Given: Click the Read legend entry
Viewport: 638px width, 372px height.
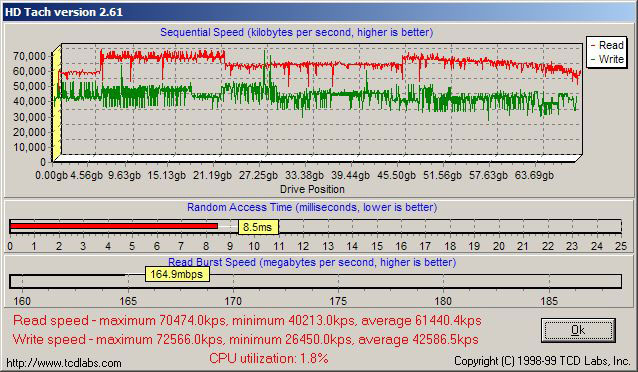Looking at the screenshot, I should click(x=607, y=45).
